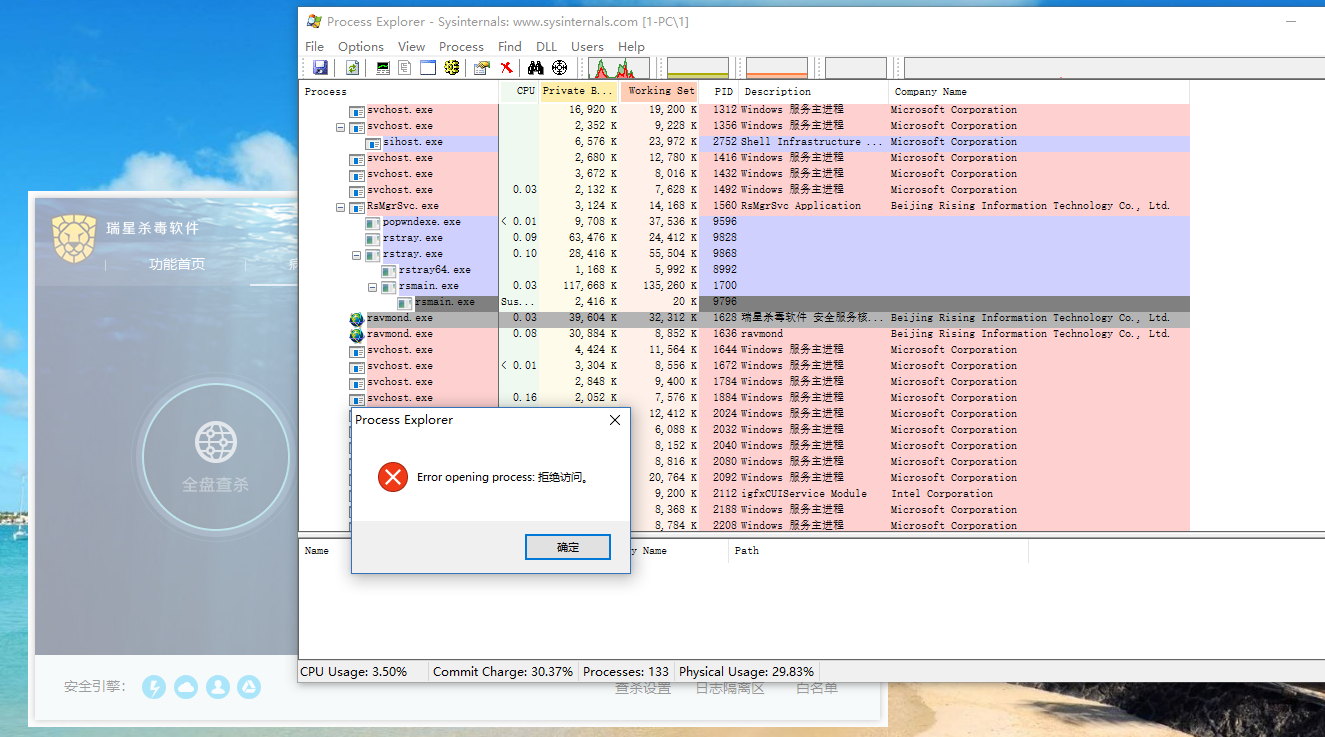The image size is (1325, 737).
Task: Click the globe full-scan icon in Rising window
Action: (x=215, y=442)
